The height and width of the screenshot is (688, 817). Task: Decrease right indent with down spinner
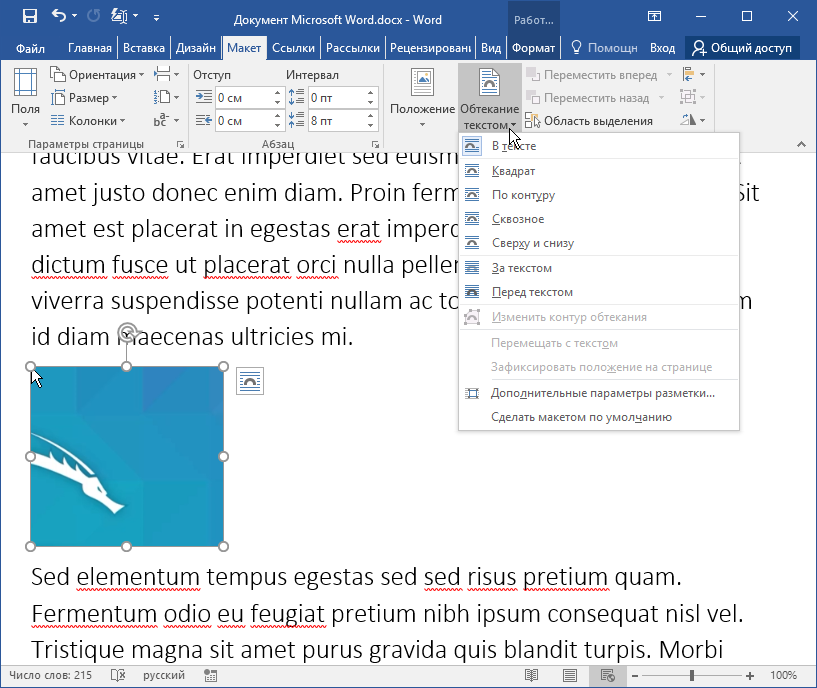click(277, 126)
